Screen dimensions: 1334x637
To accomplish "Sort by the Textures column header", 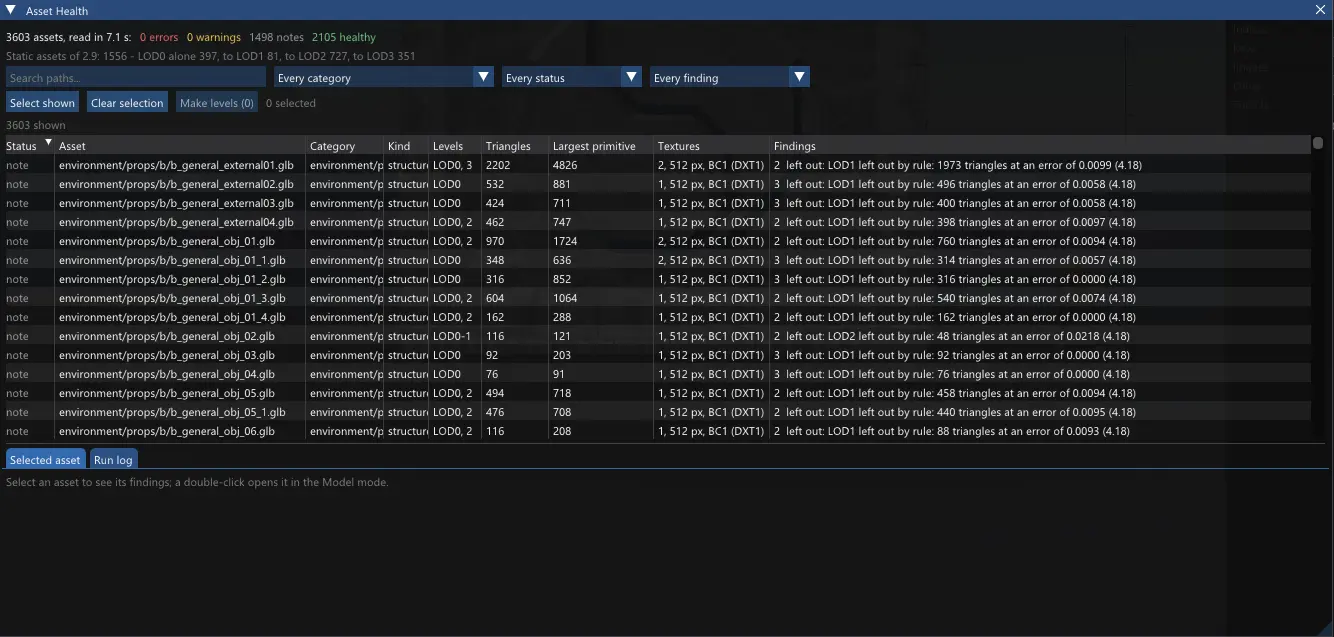I will coord(713,146).
